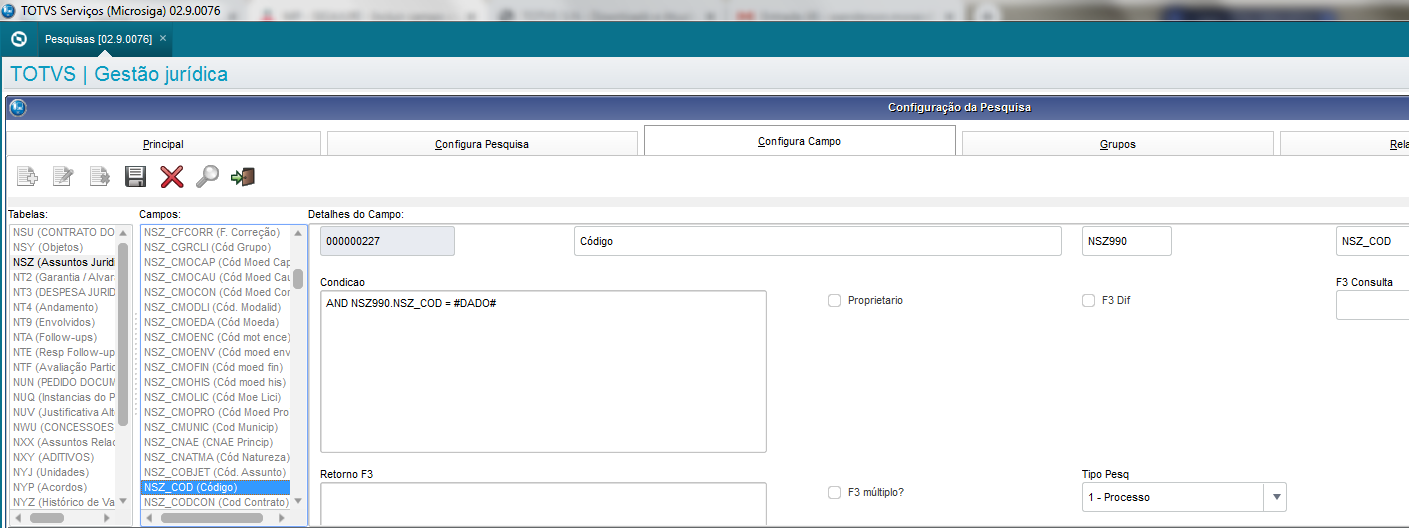Select NSZ_CNAE (CNAE Princip) field
This screenshot has height=528, width=1409.
[x=216, y=442]
